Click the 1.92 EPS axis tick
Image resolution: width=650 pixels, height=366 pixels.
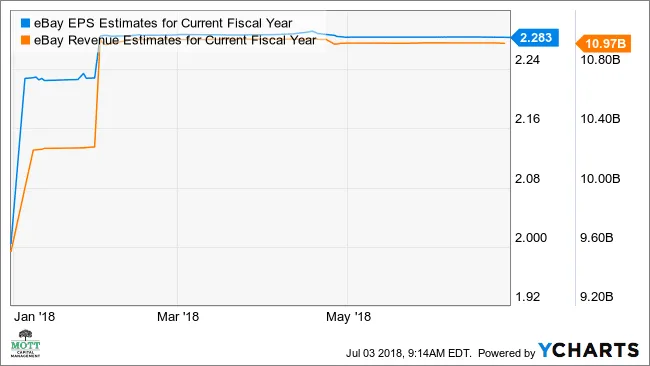point(527,297)
